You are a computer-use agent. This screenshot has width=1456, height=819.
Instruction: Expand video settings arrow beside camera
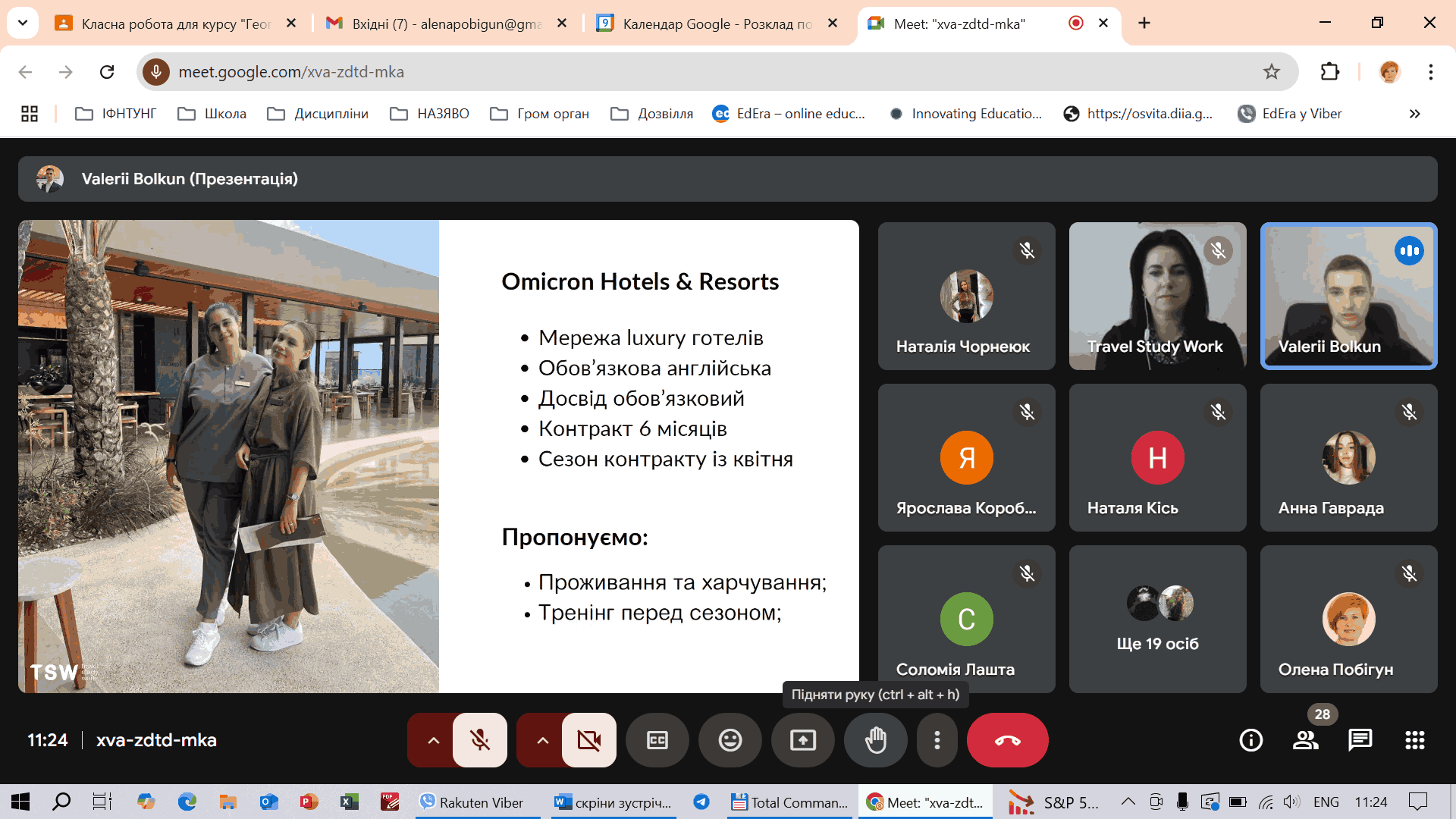[x=542, y=740]
